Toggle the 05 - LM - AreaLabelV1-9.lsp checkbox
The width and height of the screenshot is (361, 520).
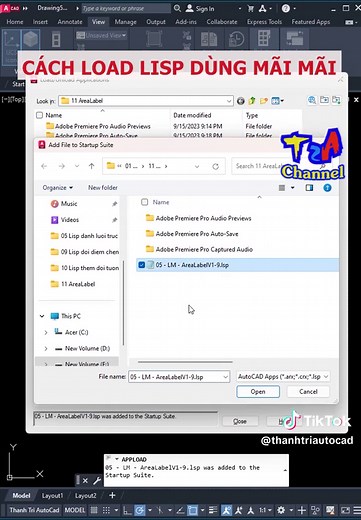[x=141, y=265]
